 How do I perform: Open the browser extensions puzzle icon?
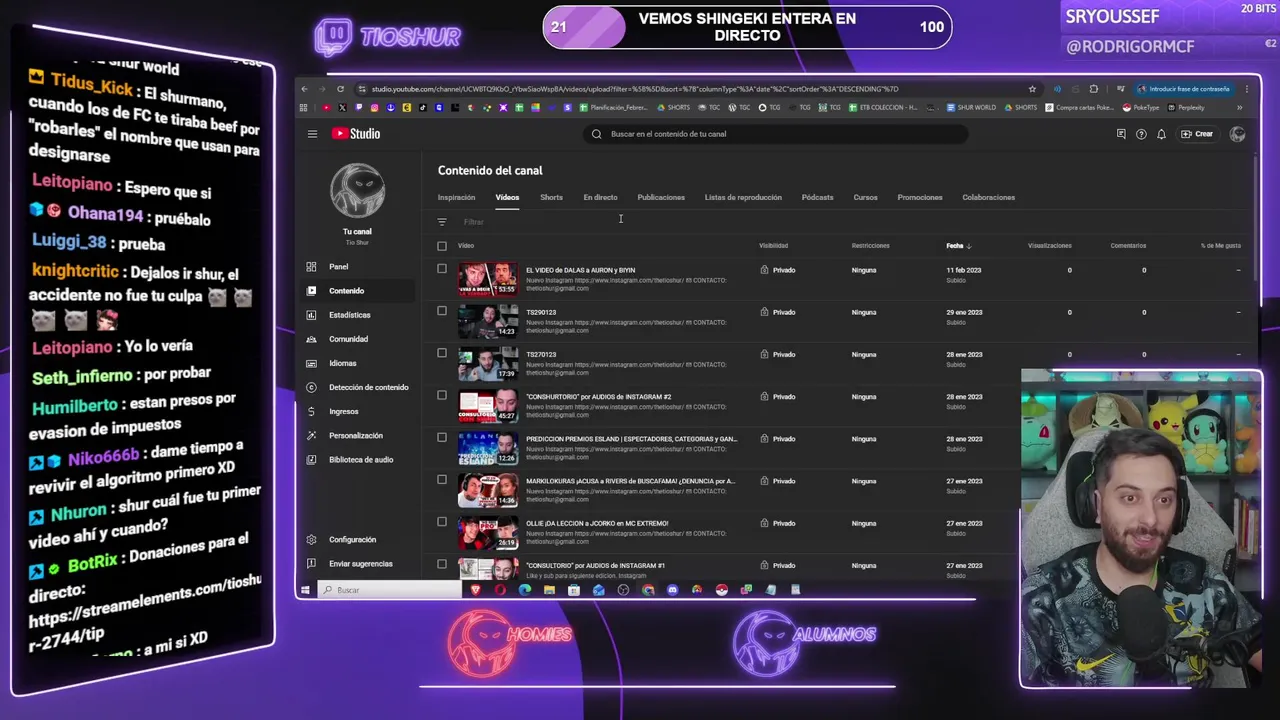[1093, 89]
